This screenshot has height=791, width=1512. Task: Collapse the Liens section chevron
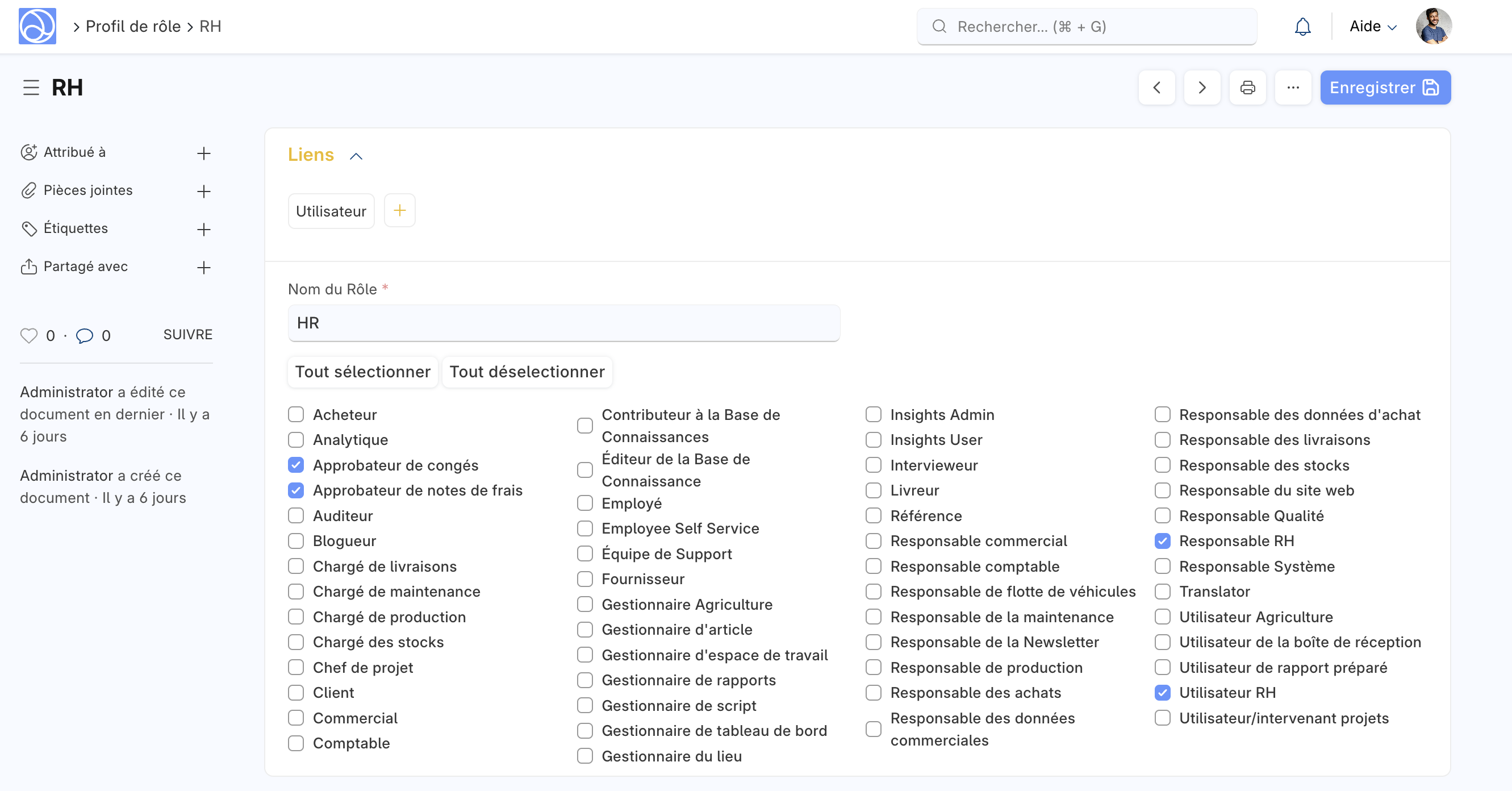pyautogui.click(x=357, y=156)
